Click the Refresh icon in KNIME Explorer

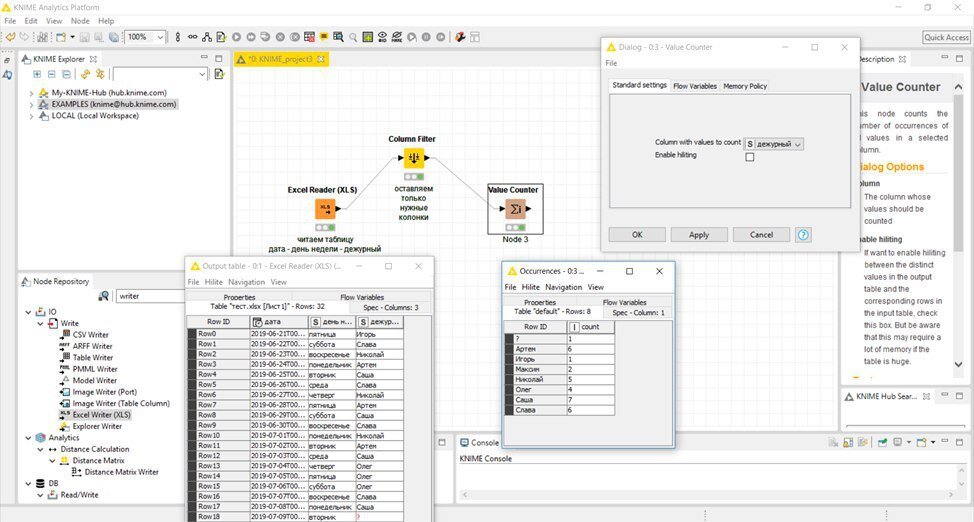pos(85,74)
